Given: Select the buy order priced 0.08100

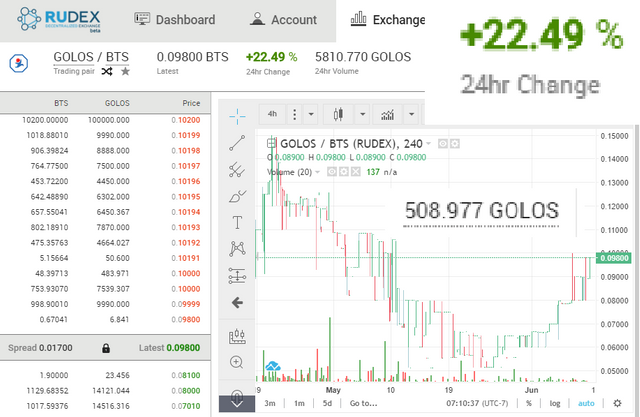Looking at the screenshot, I should [x=105, y=375].
